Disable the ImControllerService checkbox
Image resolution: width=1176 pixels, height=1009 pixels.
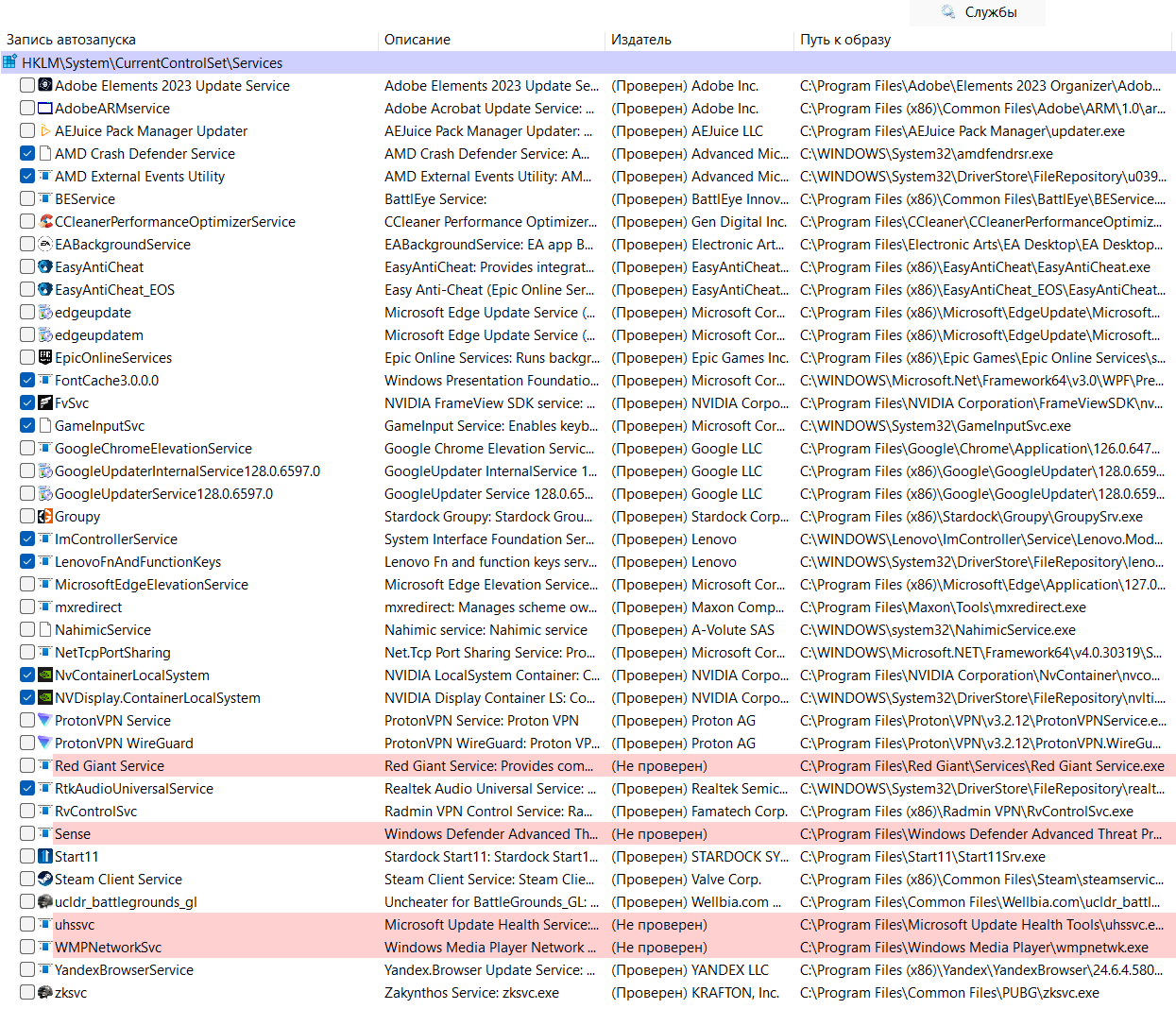click(27, 539)
